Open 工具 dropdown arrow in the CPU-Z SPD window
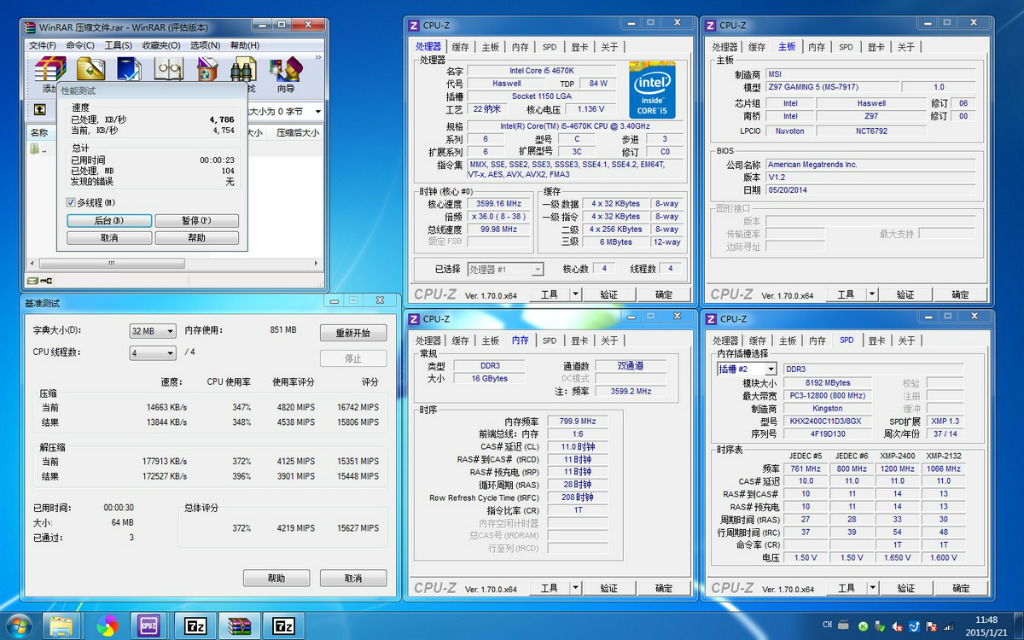Image resolution: width=1024 pixels, height=640 pixels. click(x=872, y=588)
